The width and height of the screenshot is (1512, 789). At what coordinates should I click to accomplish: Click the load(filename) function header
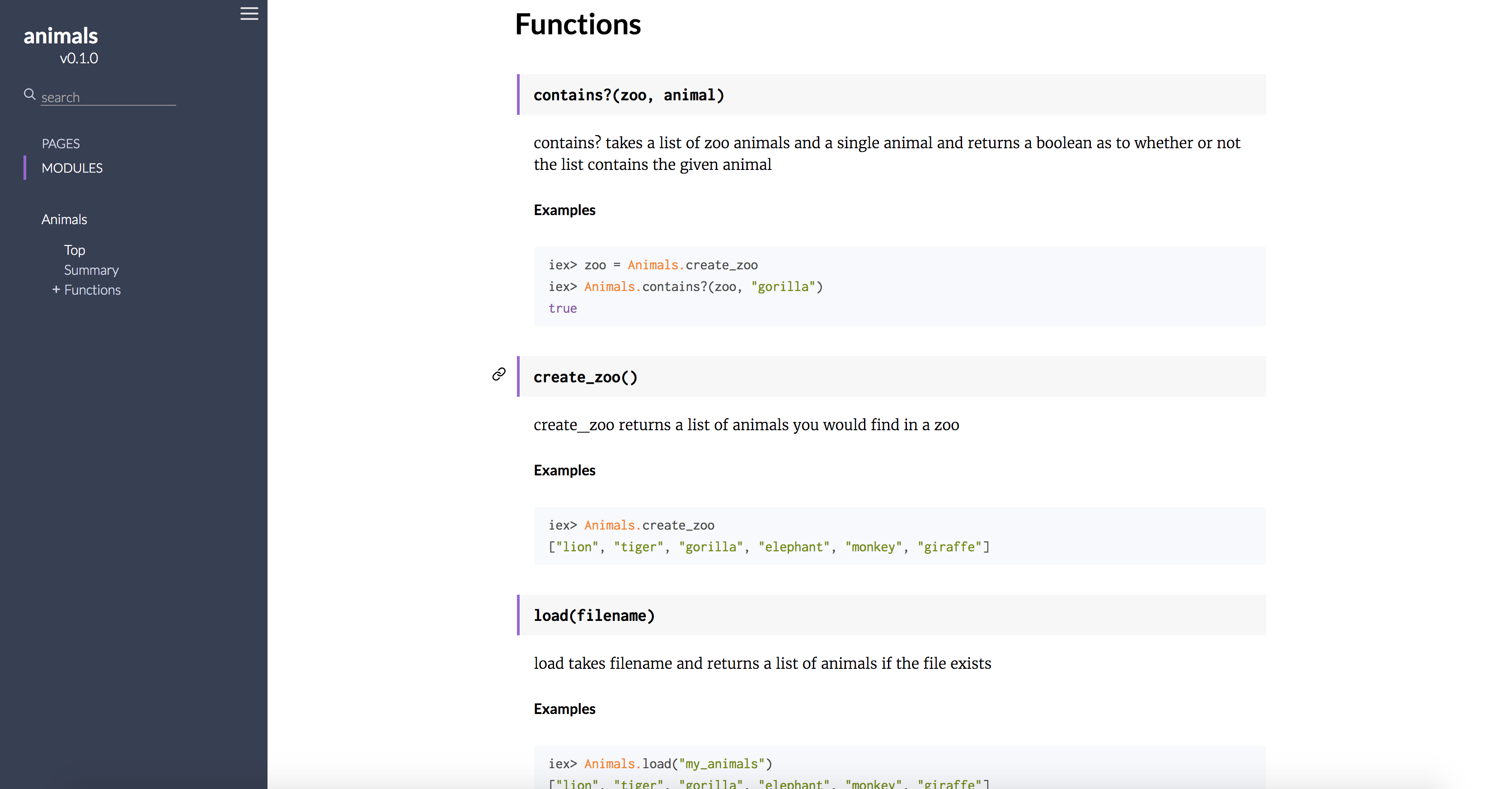pyautogui.click(x=593, y=615)
